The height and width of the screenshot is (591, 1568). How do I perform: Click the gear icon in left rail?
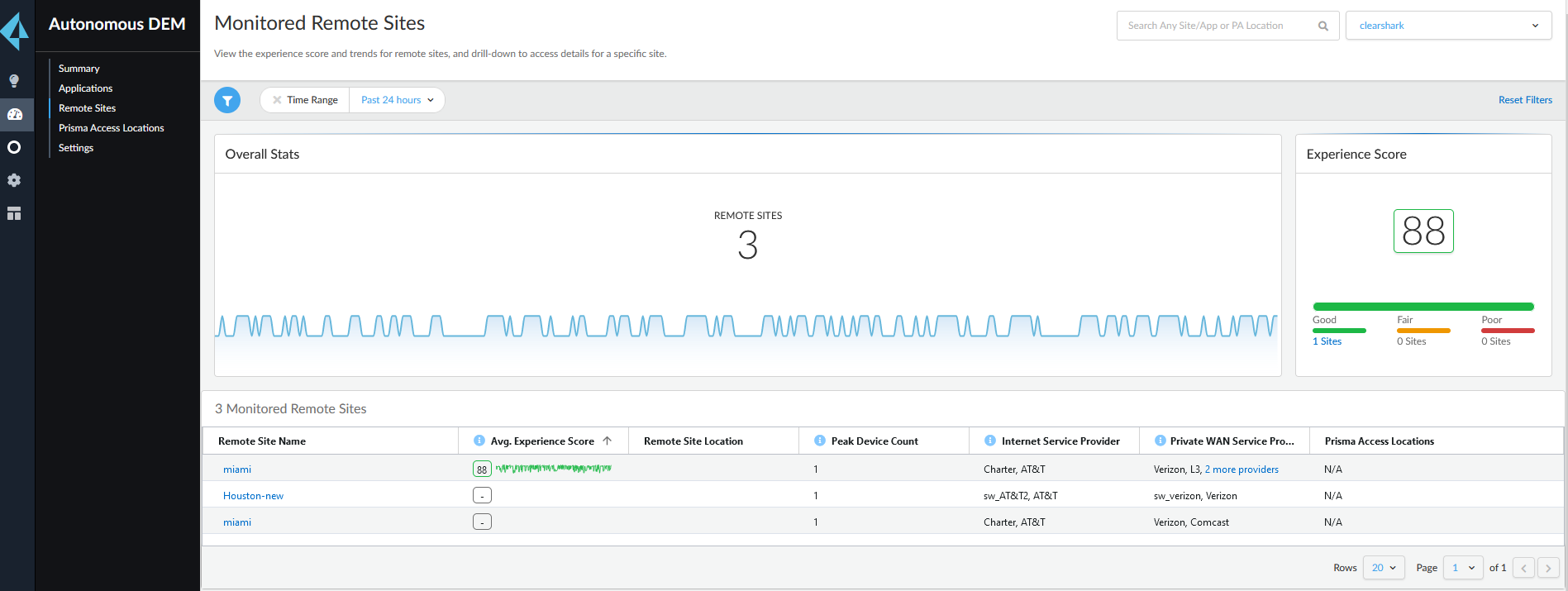[x=14, y=180]
